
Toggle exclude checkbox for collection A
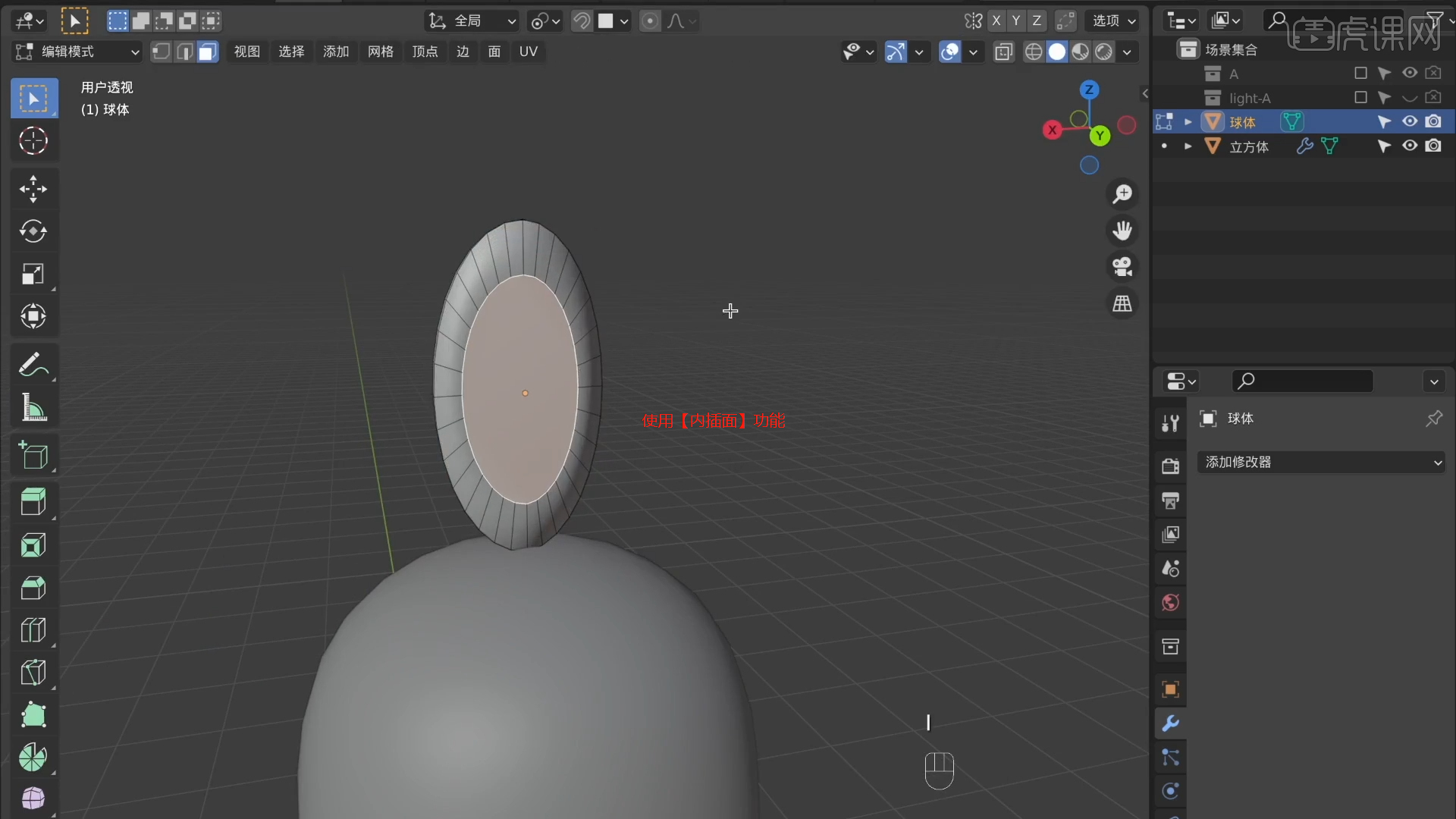pos(1360,74)
